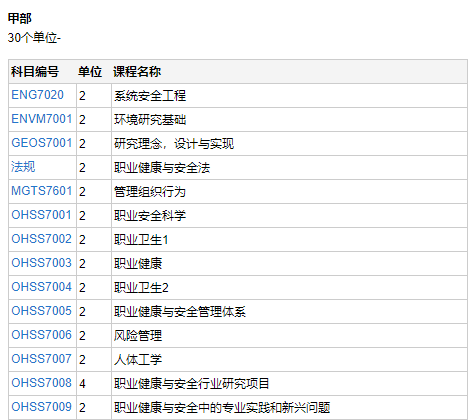Click the 科目编号 column header
The image size is (472, 420).
[x=35, y=72]
